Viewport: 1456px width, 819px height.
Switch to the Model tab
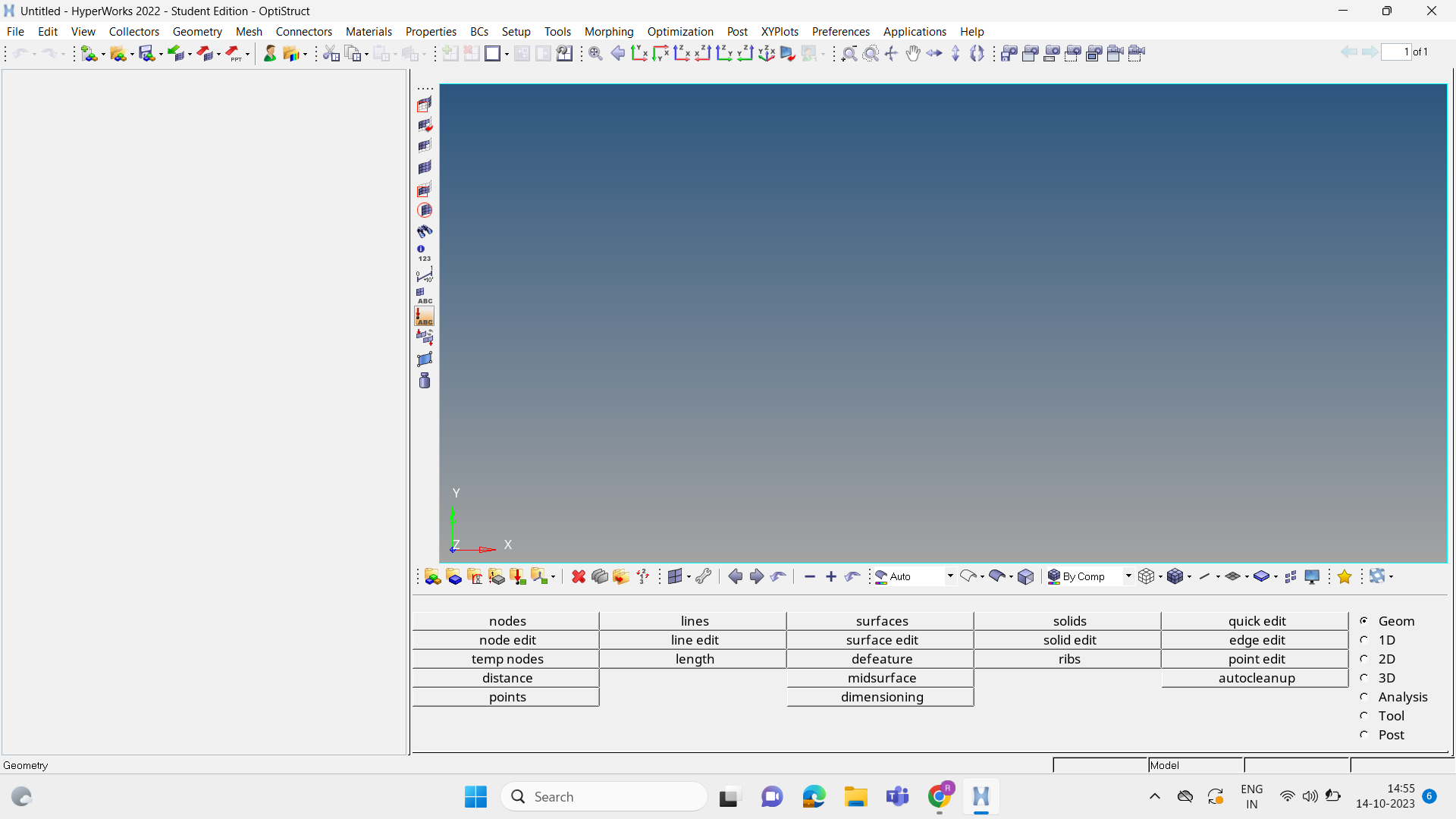point(1166,765)
